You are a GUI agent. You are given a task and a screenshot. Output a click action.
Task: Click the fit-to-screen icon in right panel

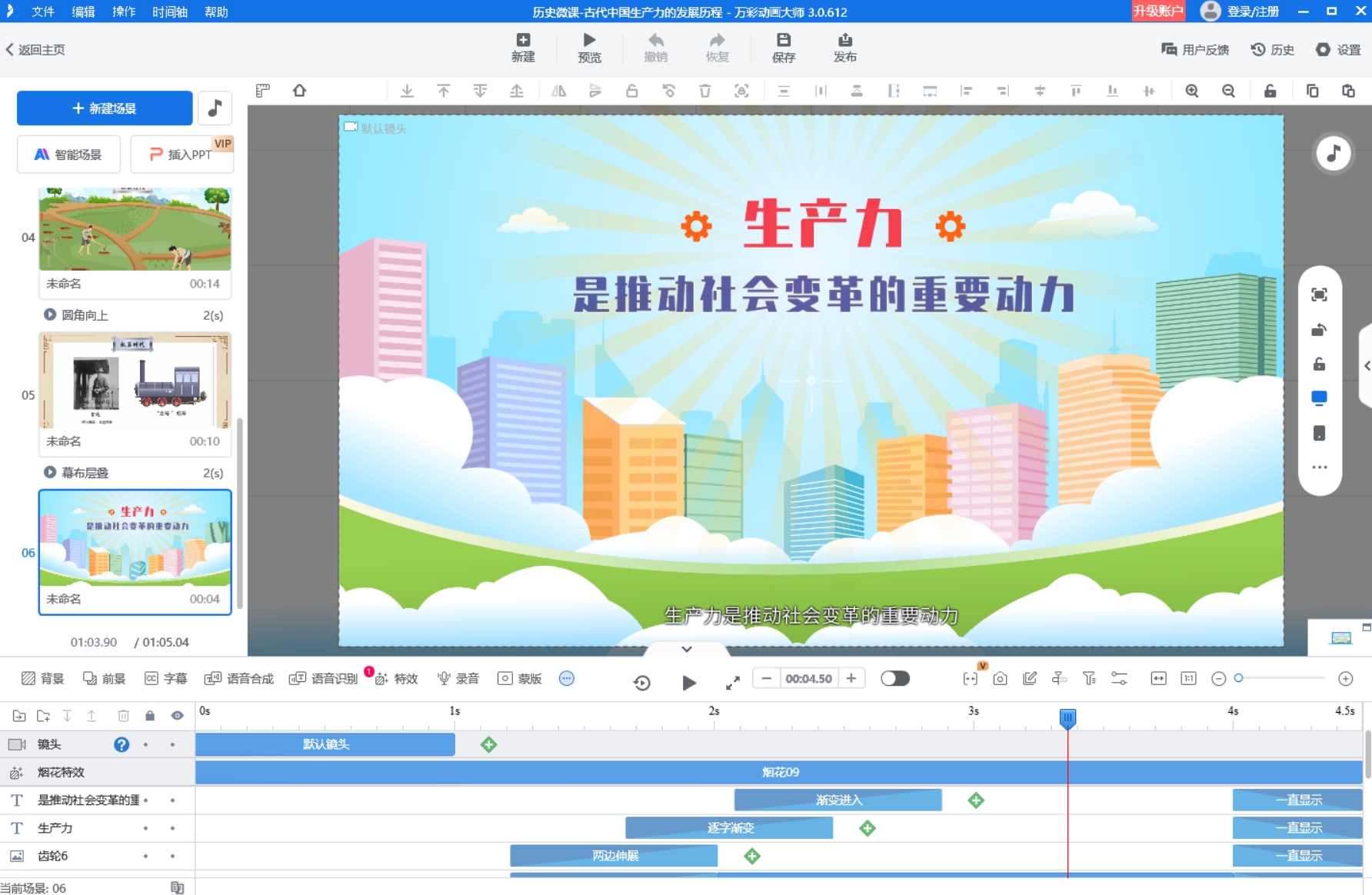(x=1319, y=294)
